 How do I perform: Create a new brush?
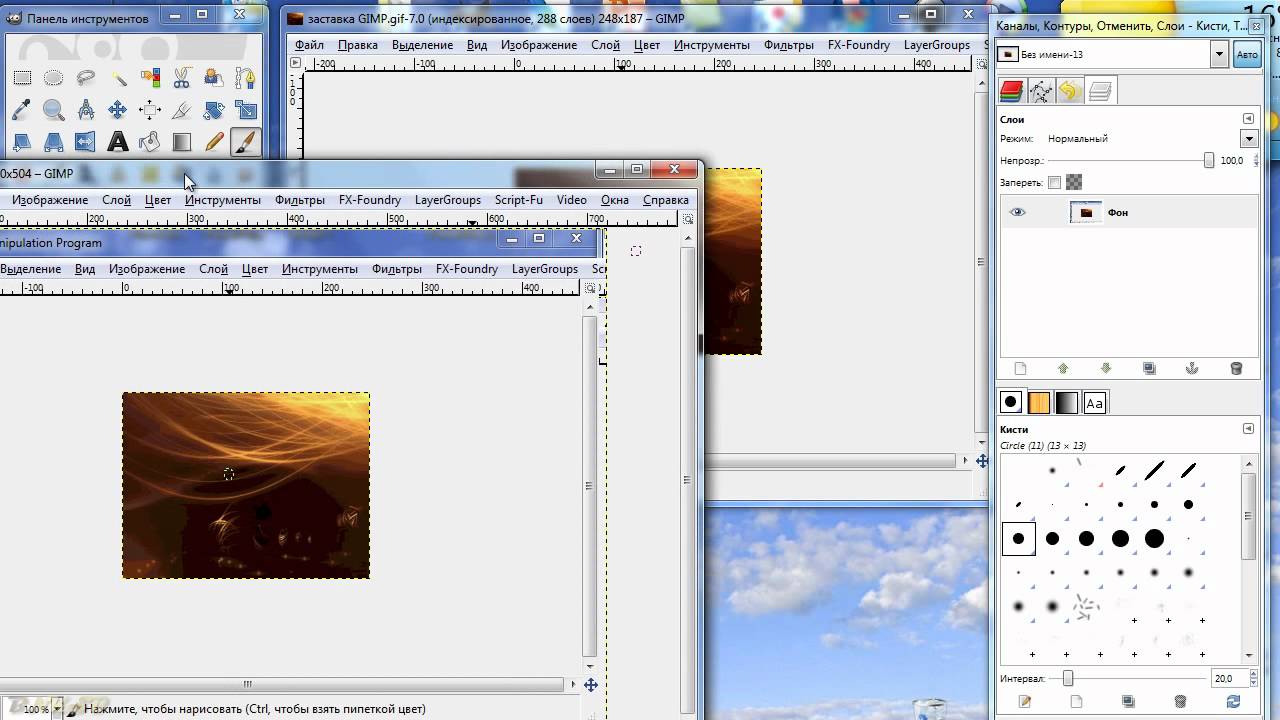tap(1076, 701)
